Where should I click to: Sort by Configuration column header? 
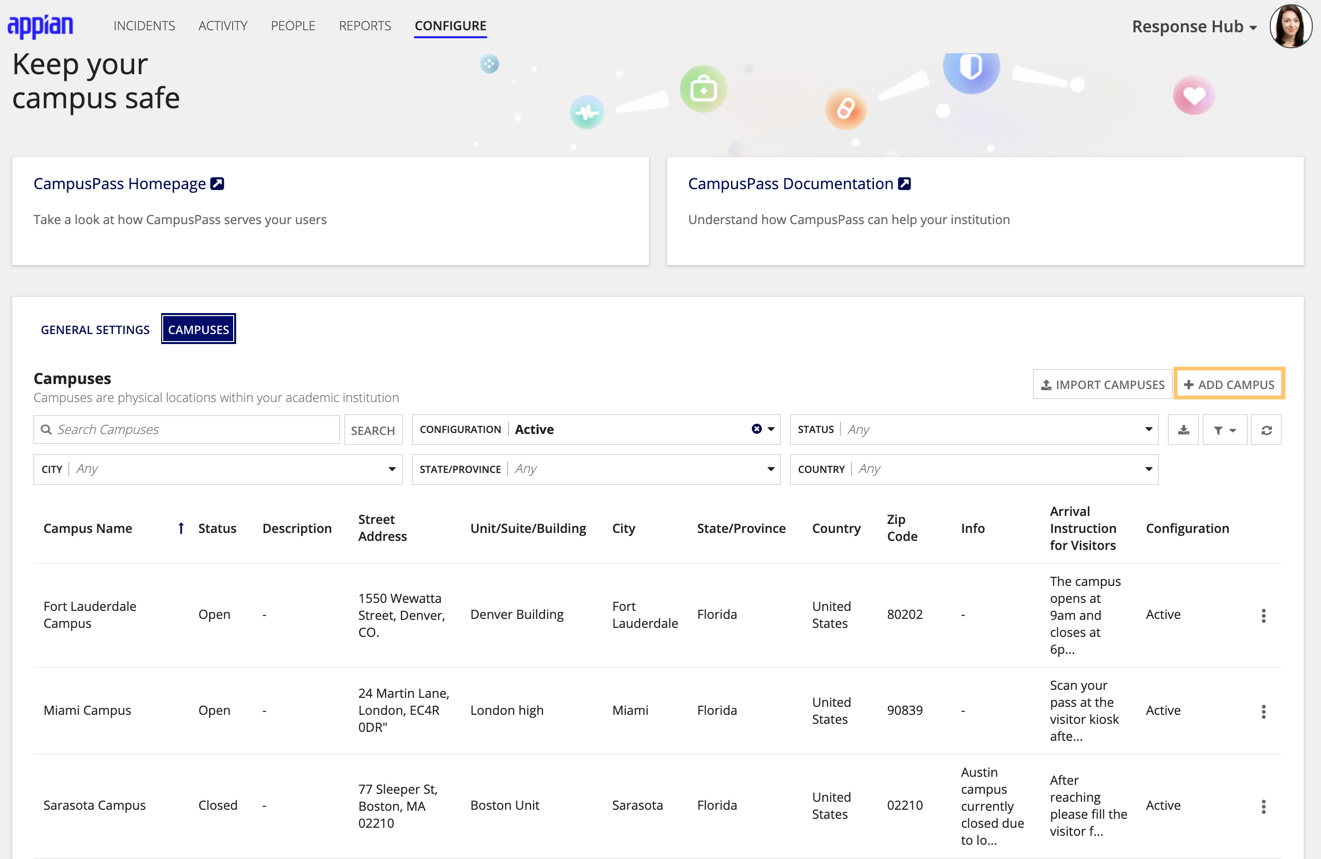(1187, 528)
